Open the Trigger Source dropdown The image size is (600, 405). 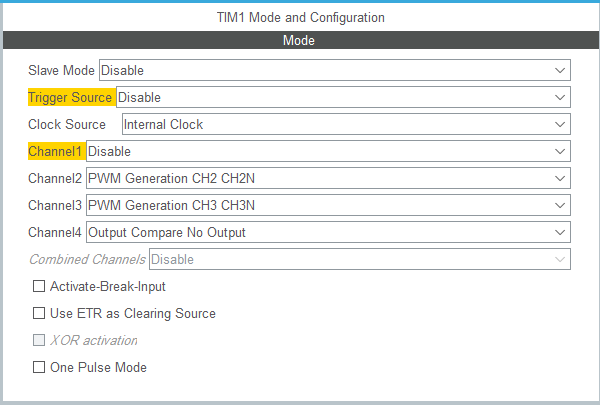[x=343, y=97]
